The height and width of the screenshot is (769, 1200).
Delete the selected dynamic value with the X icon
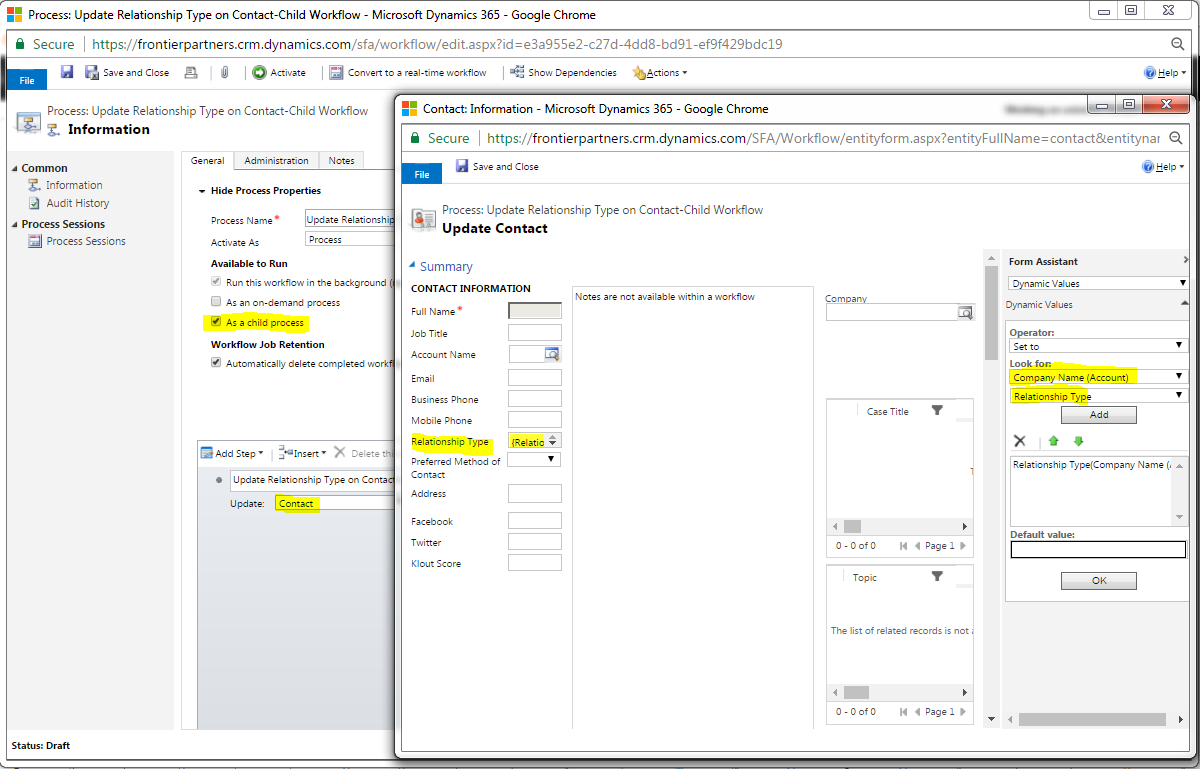[x=1019, y=440]
